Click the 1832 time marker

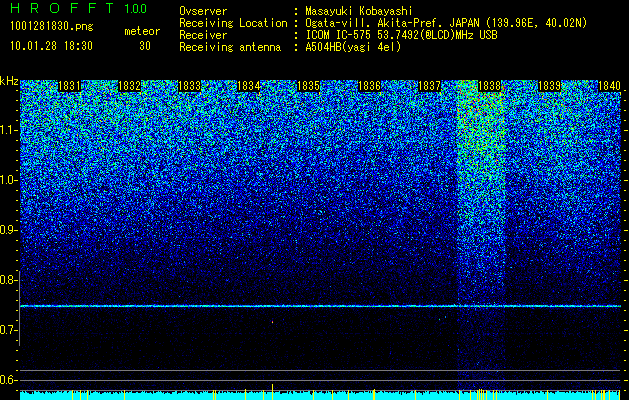click(130, 86)
